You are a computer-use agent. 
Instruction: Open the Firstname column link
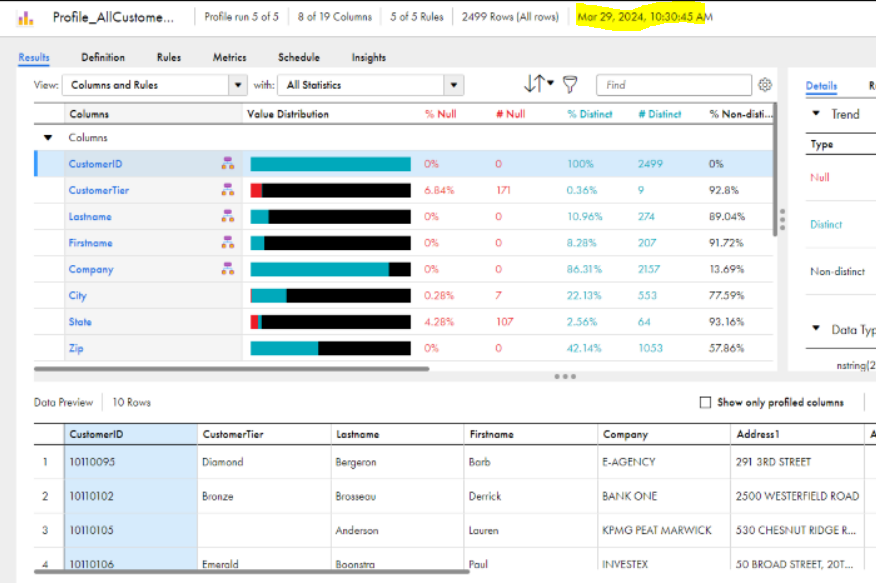click(91, 242)
